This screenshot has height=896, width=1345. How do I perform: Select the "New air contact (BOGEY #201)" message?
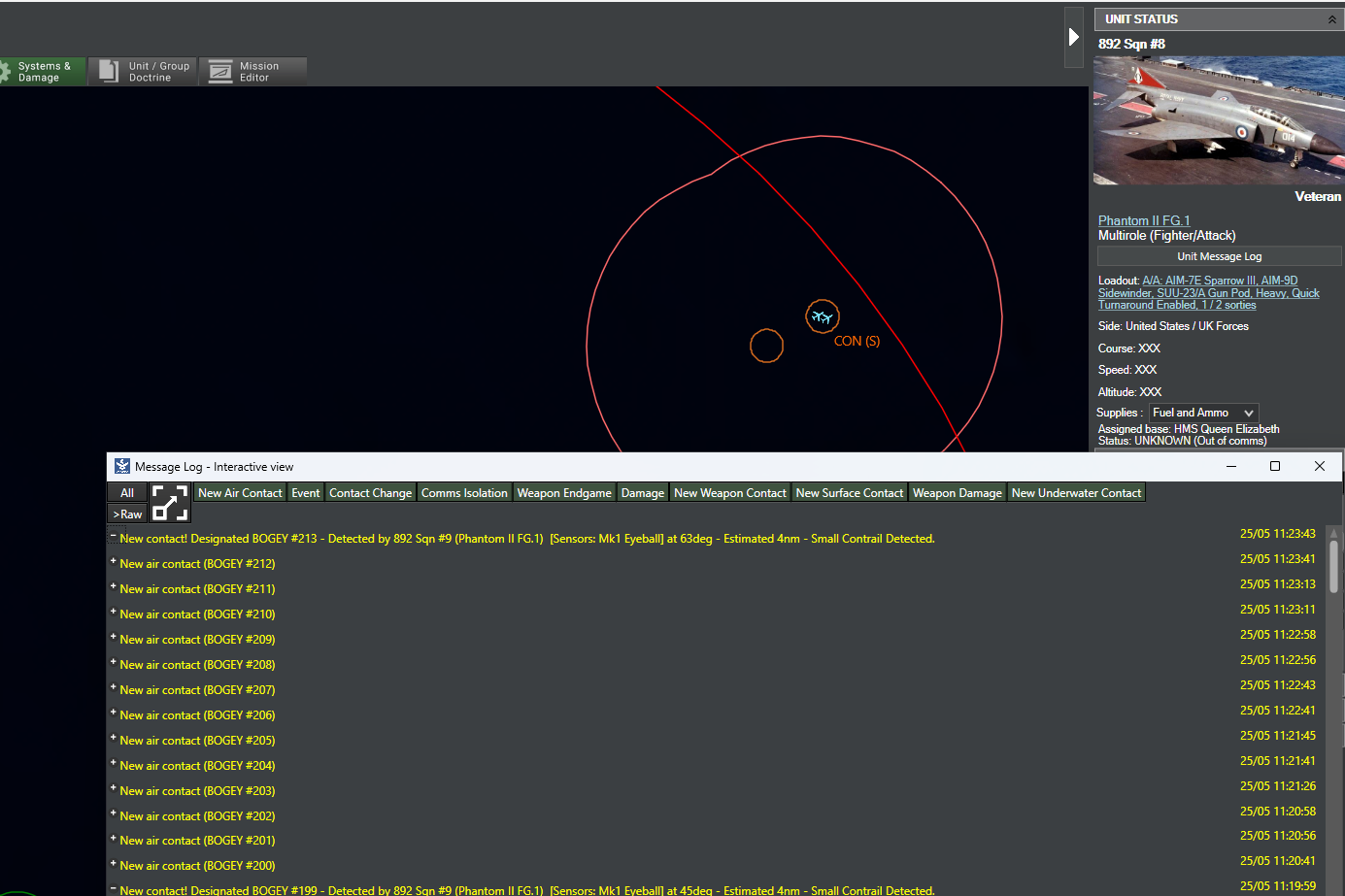(197, 841)
